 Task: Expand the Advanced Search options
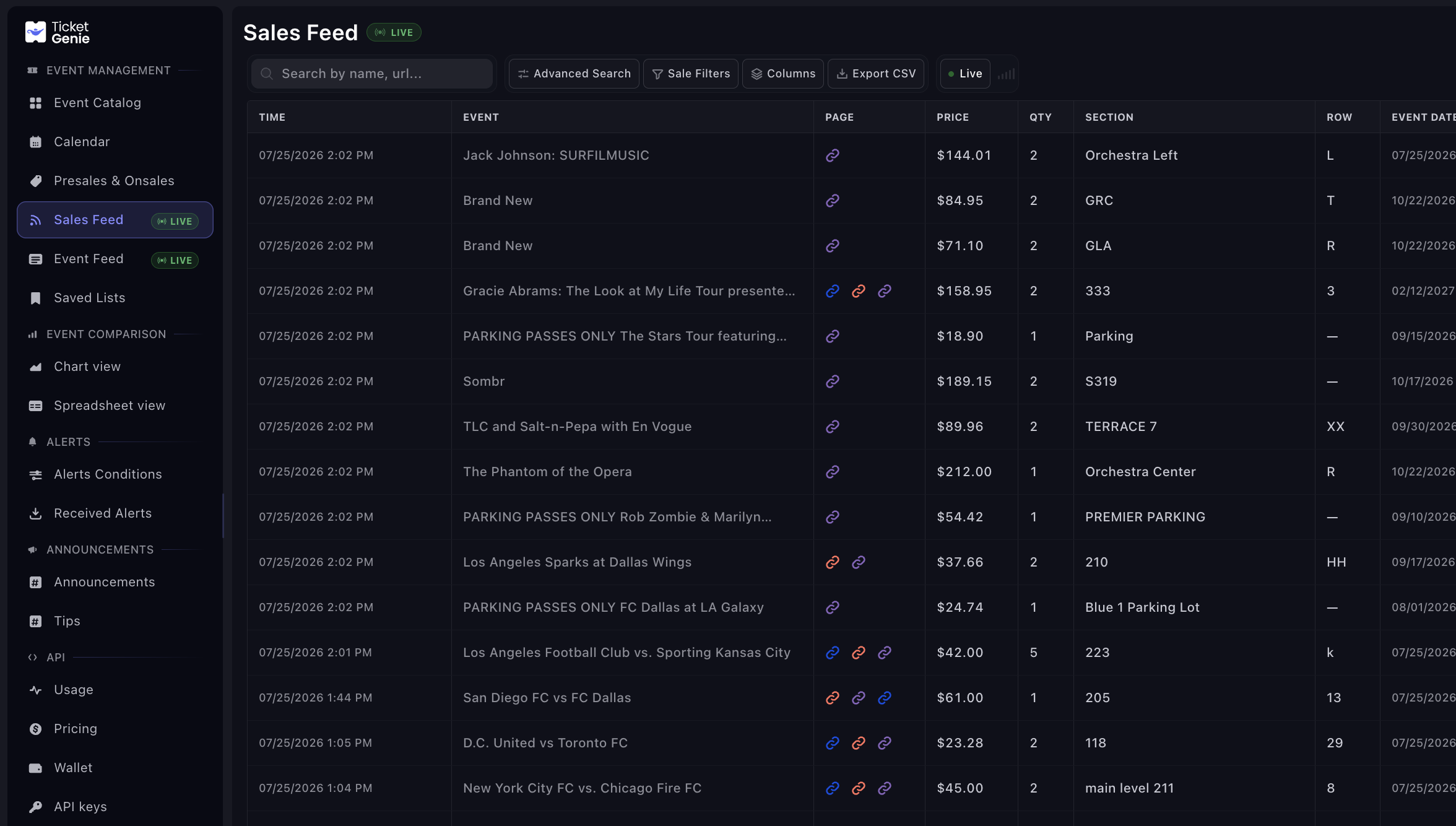[574, 74]
